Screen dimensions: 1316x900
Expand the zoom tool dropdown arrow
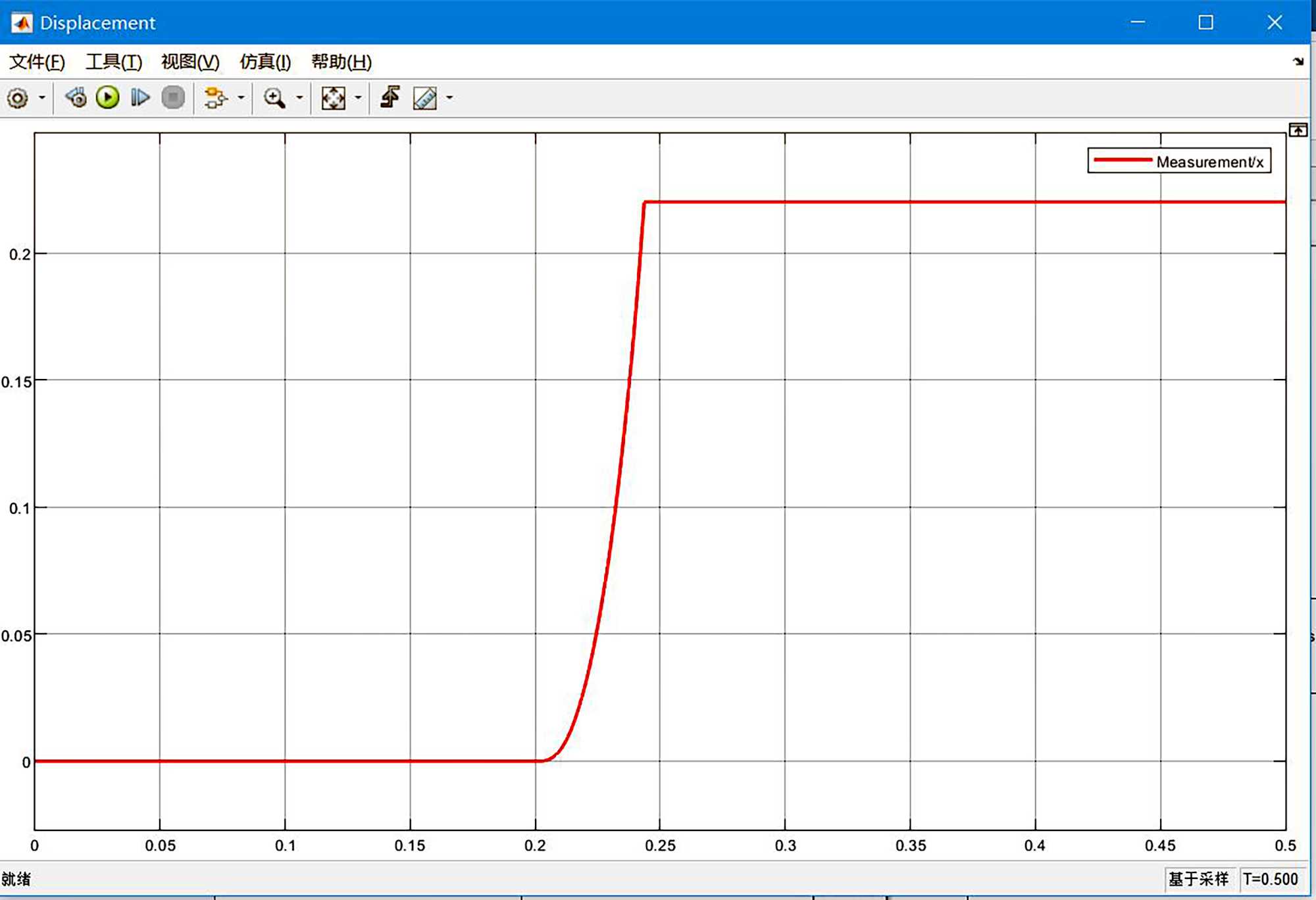pyautogui.click(x=299, y=98)
